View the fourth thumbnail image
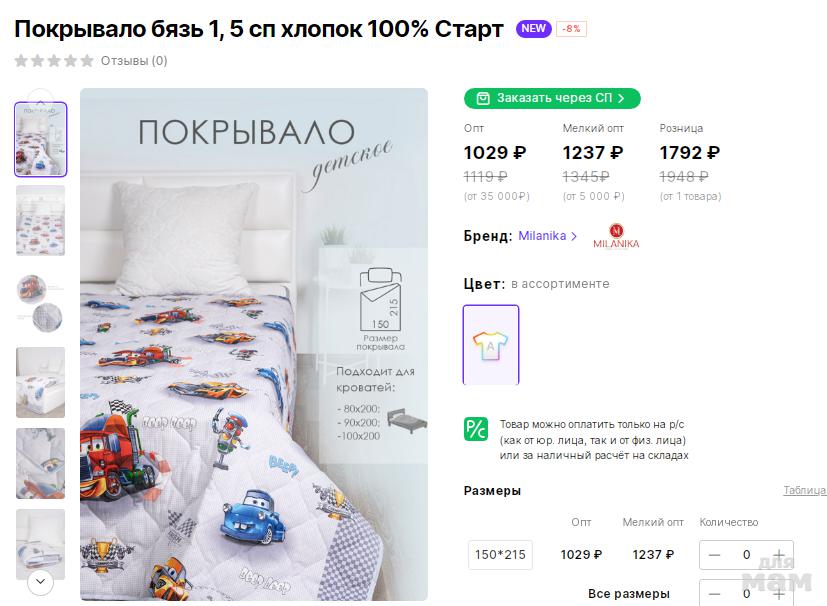Viewport: 827px width, 606px height. 41,382
